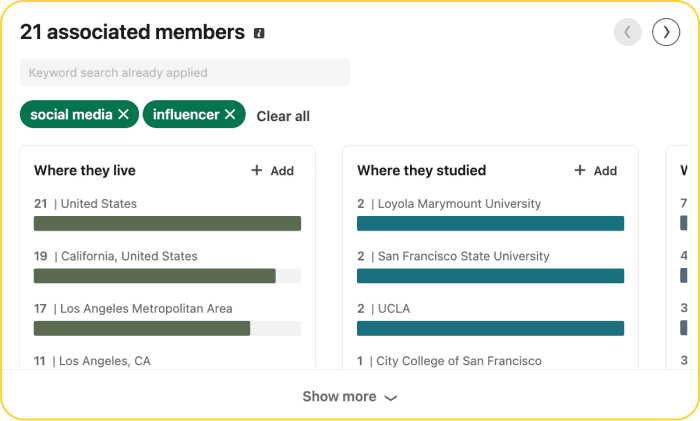Image resolution: width=700 pixels, height=421 pixels.
Task: Remove the social media filter X
Action: [x=124, y=114]
